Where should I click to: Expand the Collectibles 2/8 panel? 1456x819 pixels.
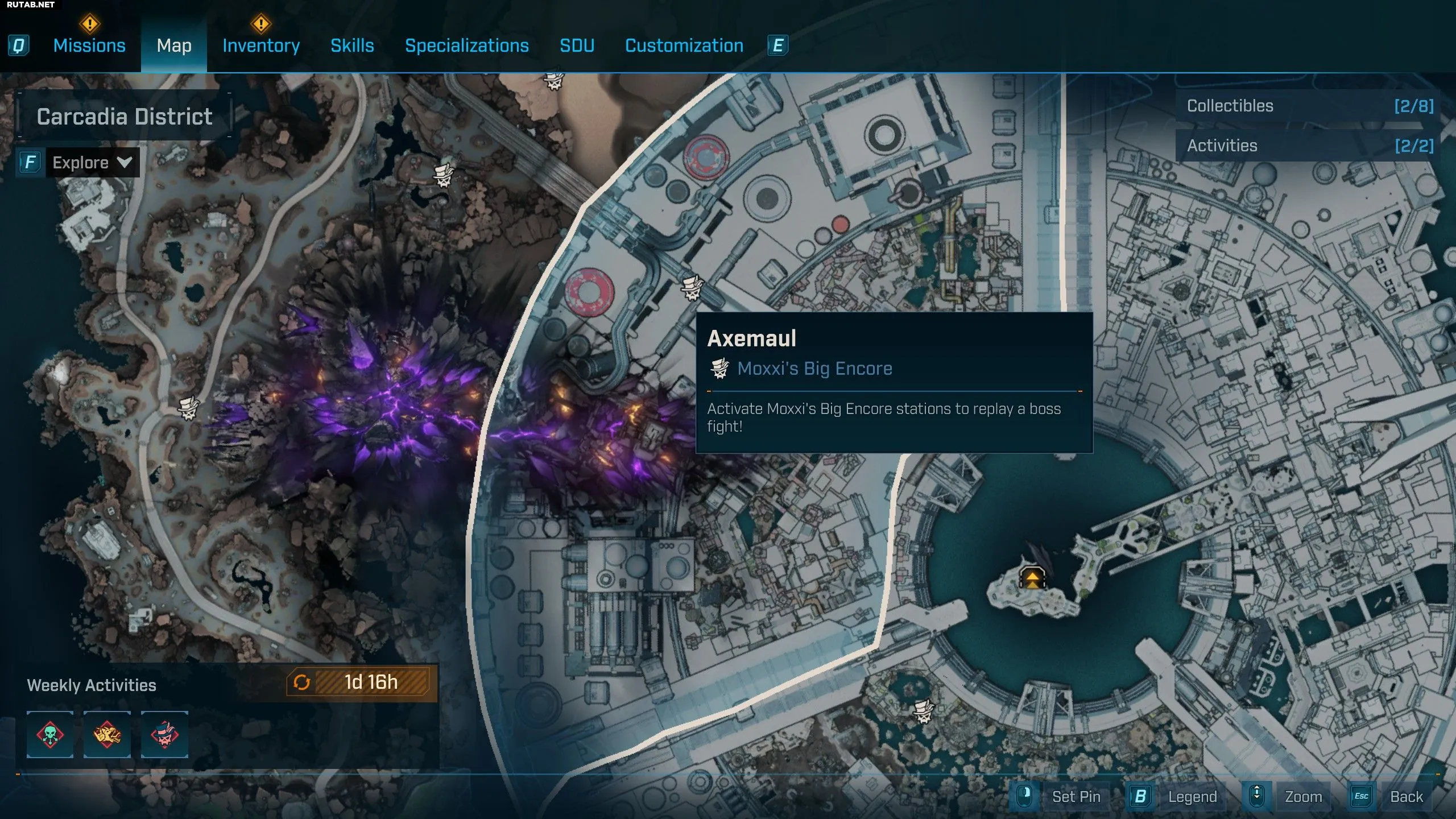point(1307,106)
